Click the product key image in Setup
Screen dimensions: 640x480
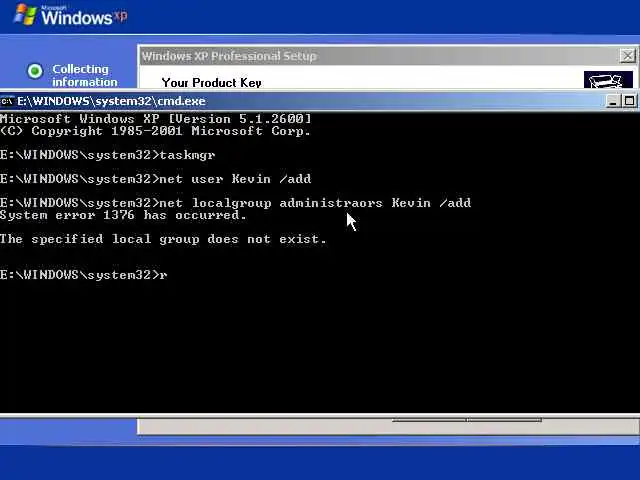pyautogui.click(x=608, y=80)
